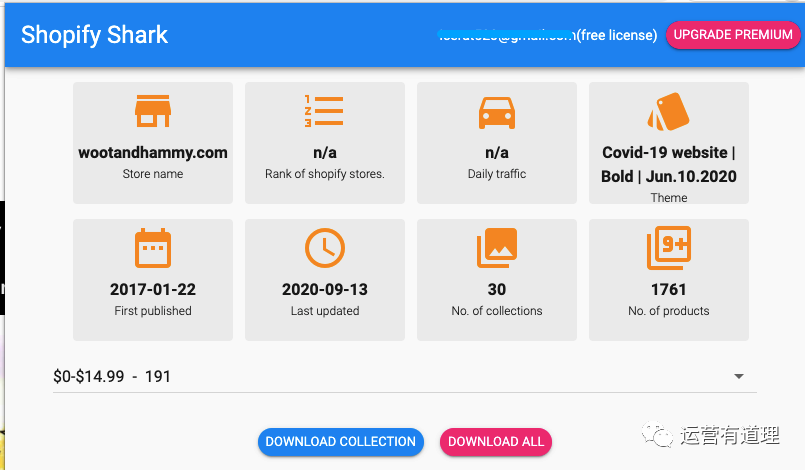Click the 2017-01-22 first published date
Viewport: 805px width, 470px height.
[153, 289]
